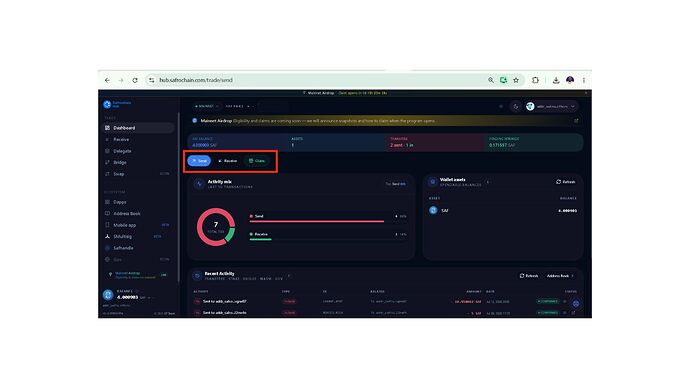Image resolution: width=690 pixels, height=388 pixels.
Task: Expand the sidebar balance currency dropdown
Action: pos(149,298)
